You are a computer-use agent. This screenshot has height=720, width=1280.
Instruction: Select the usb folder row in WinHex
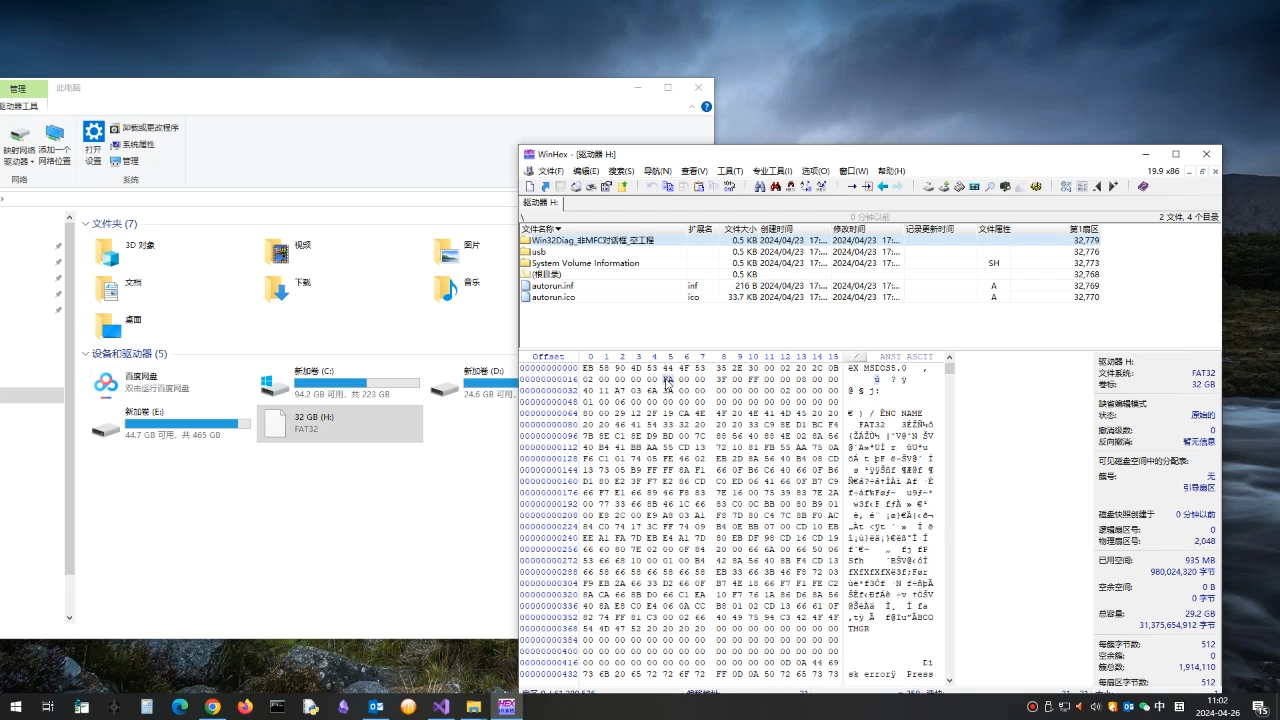click(810, 252)
